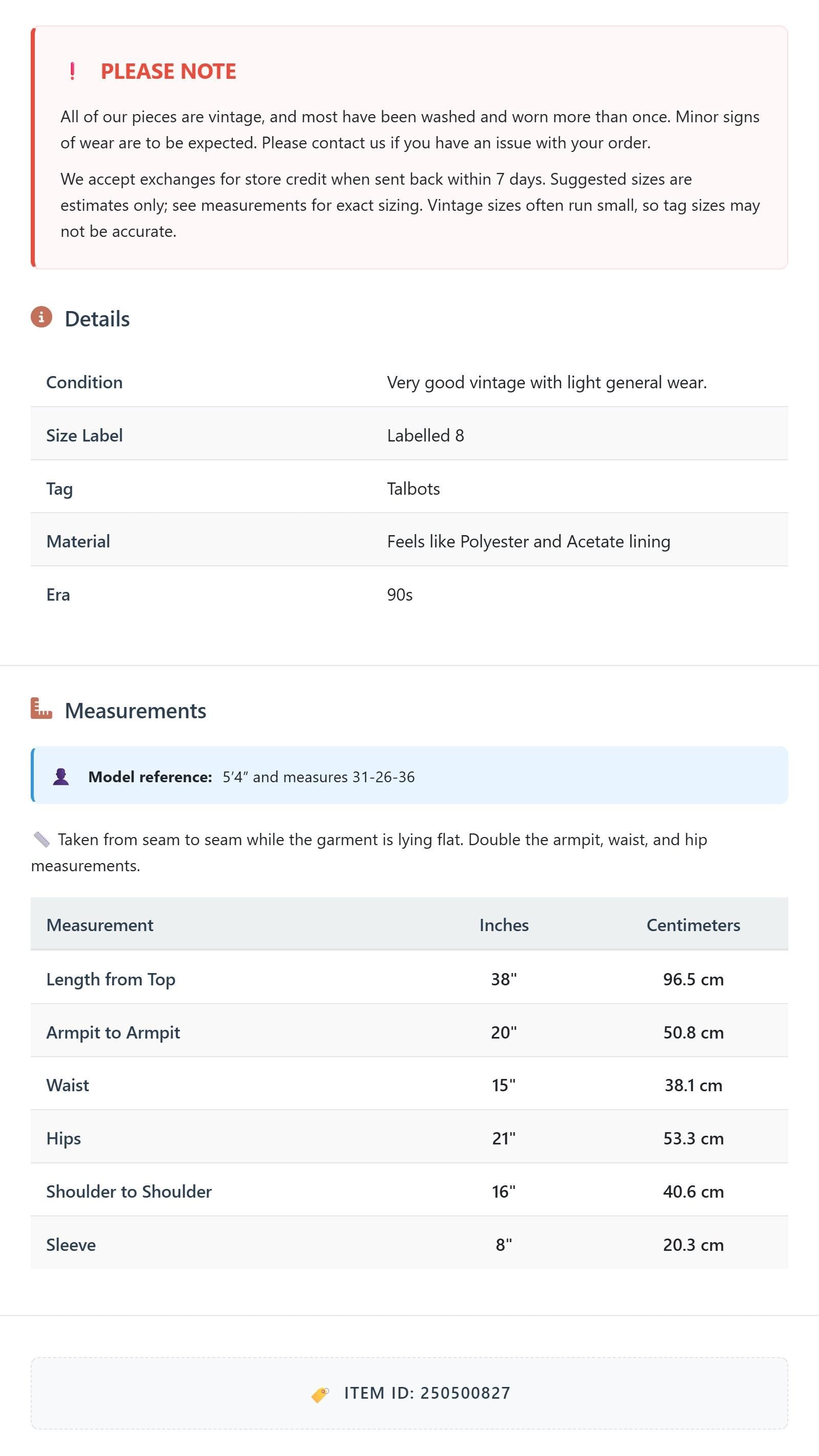Click the Sleeve 8" inches value

[504, 1245]
